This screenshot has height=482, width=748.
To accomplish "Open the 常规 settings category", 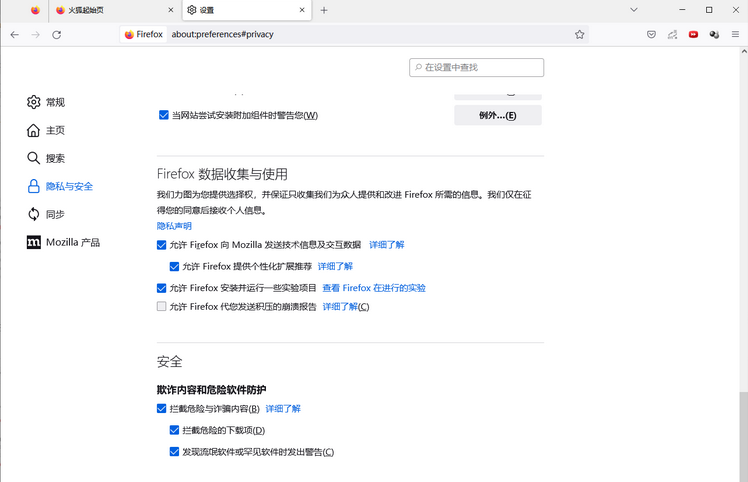I will coord(46,102).
